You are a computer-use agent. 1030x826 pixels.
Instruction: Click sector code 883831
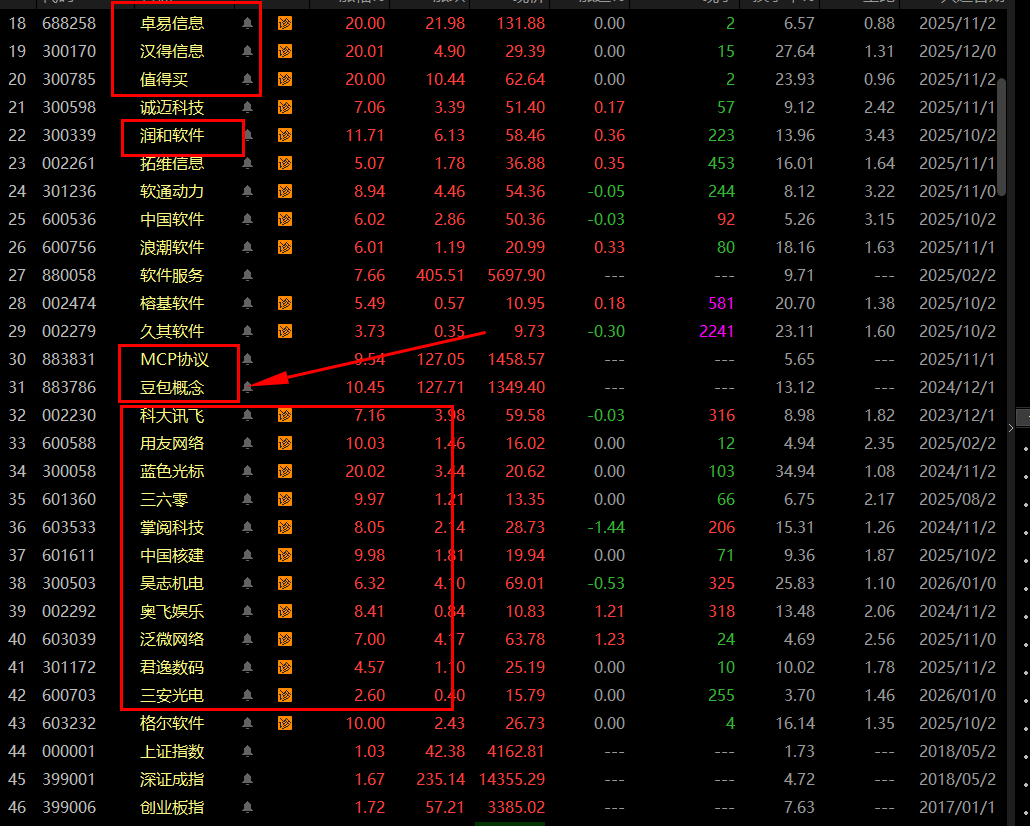(69, 359)
